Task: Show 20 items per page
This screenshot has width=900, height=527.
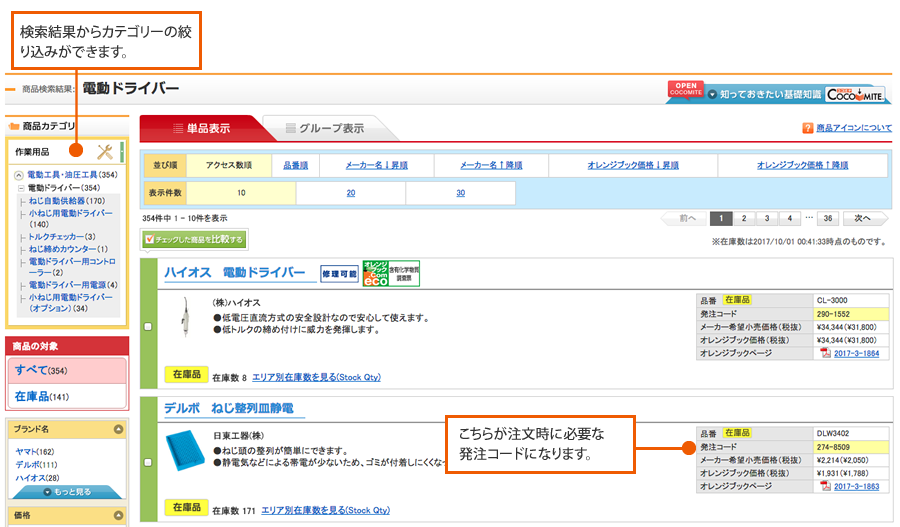Action: (x=351, y=193)
